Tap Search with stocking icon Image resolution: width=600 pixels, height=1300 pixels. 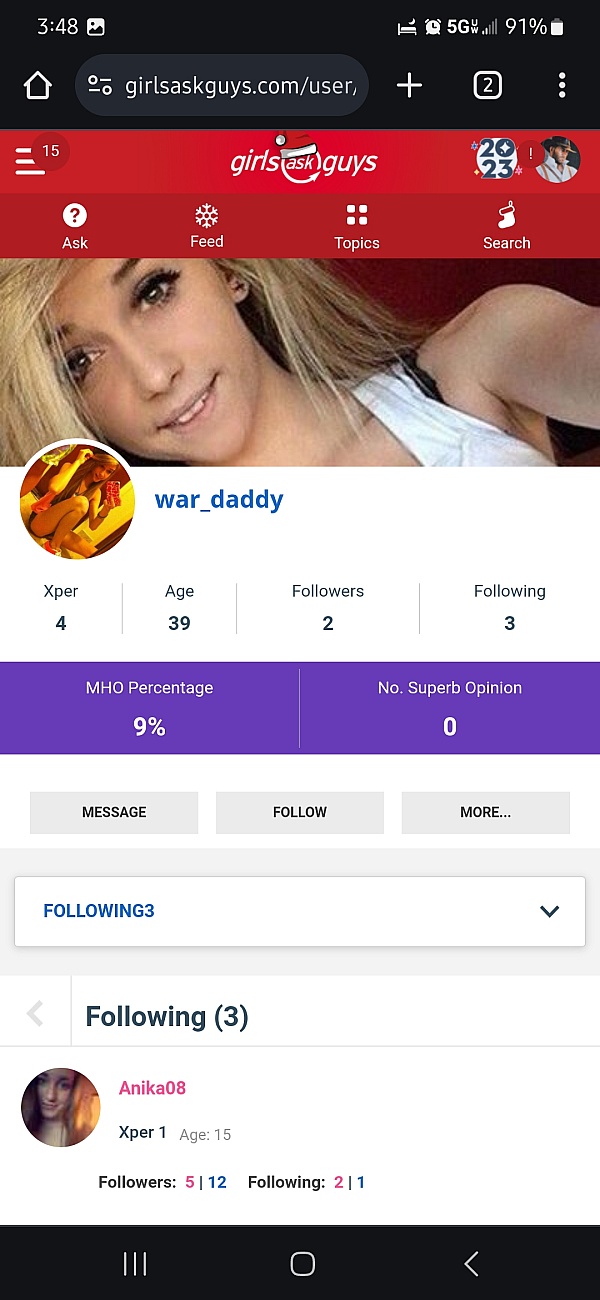[507, 226]
